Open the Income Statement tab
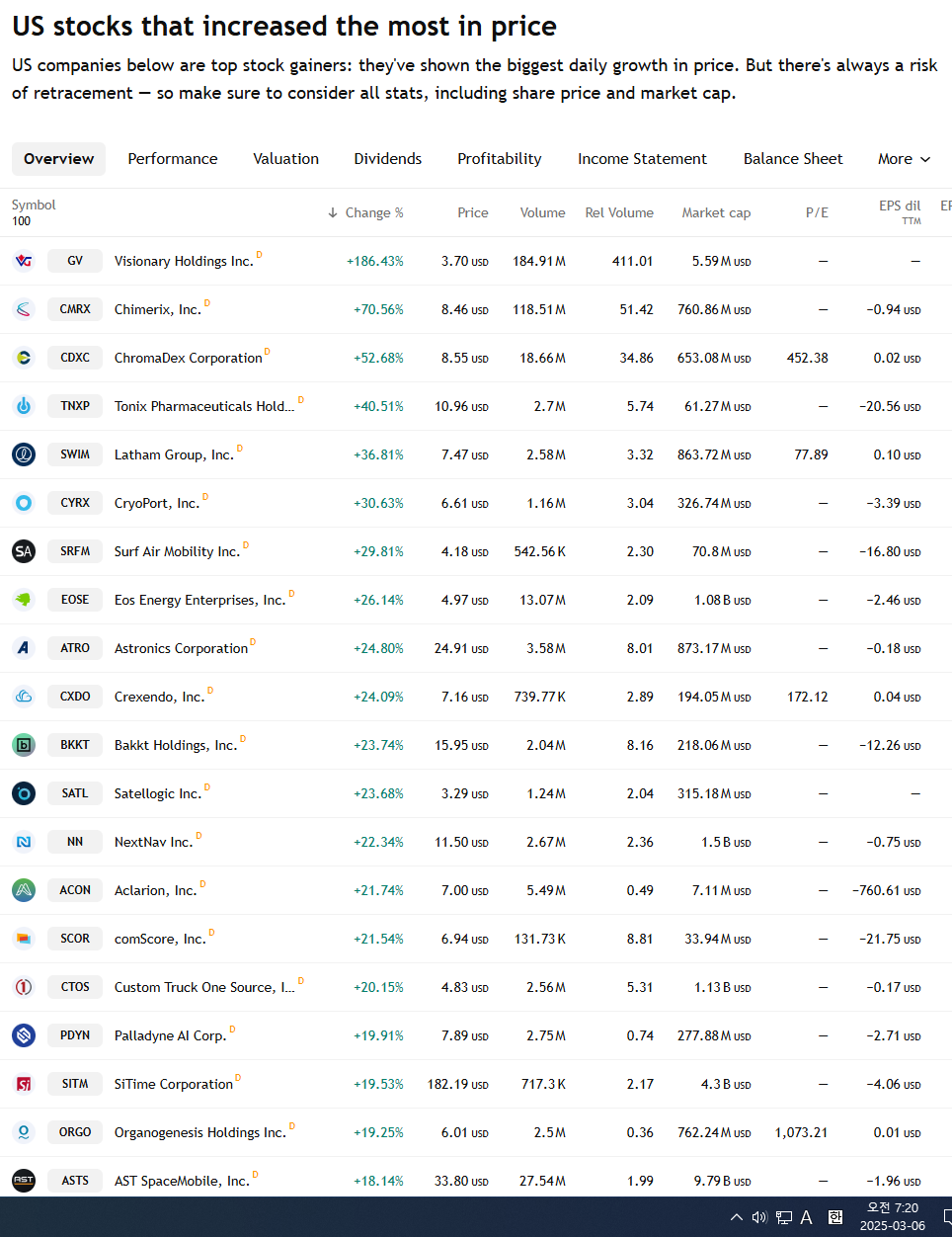Image resolution: width=952 pixels, height=1237 pixels. (643, 159)
